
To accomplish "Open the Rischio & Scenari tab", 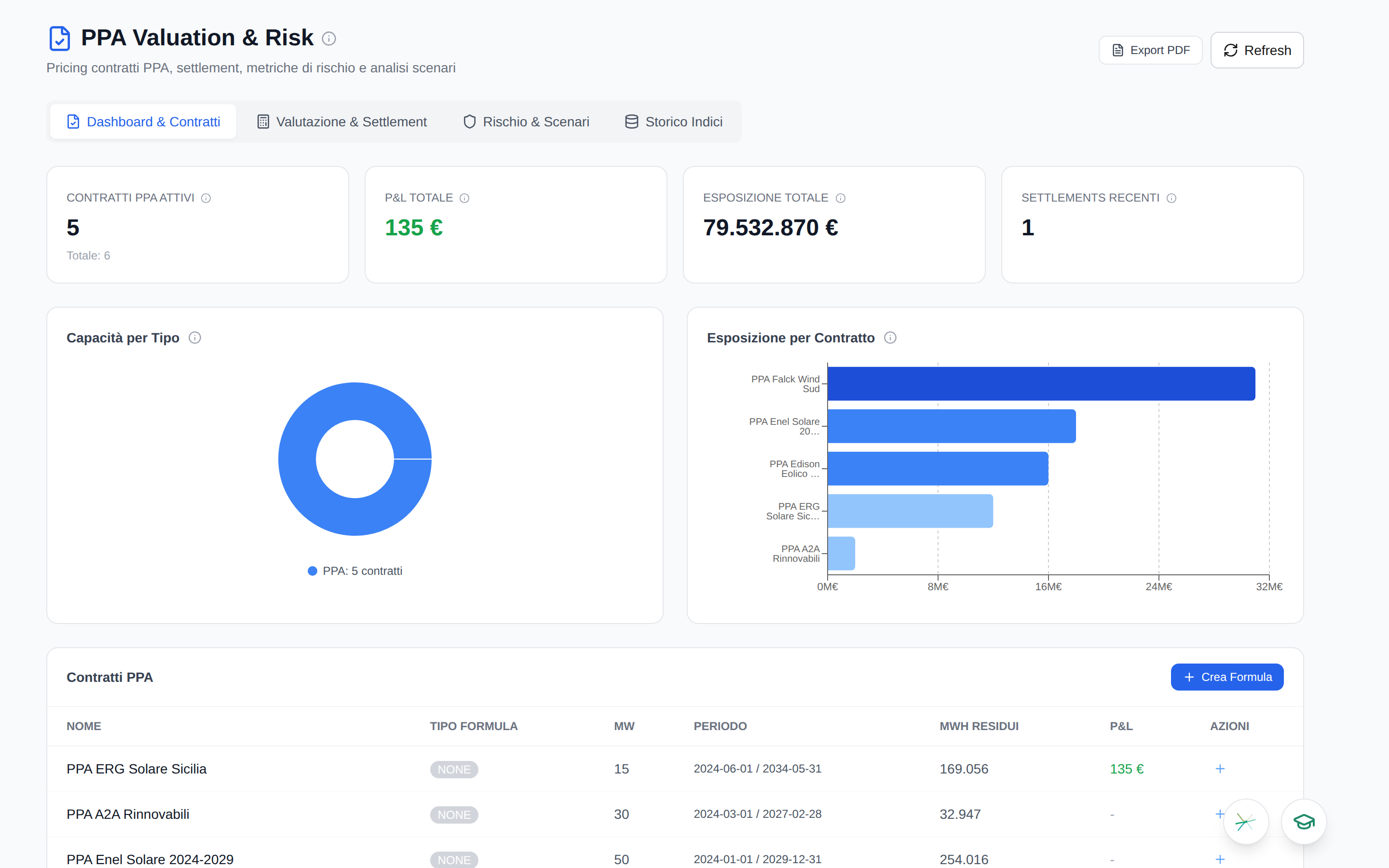I will click(526, 122).
